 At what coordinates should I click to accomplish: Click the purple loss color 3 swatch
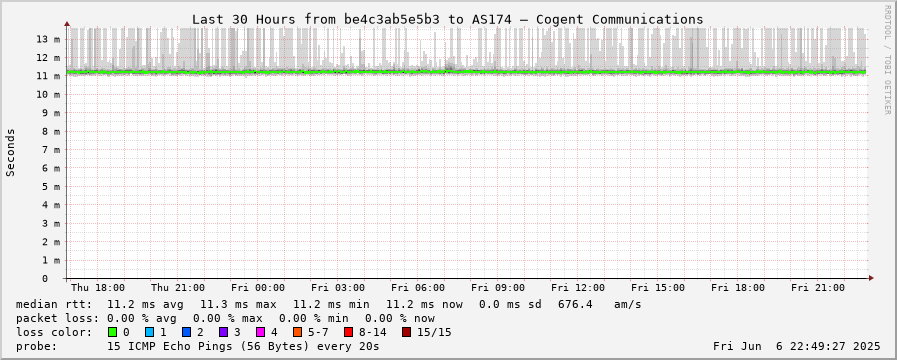[224, 332]
